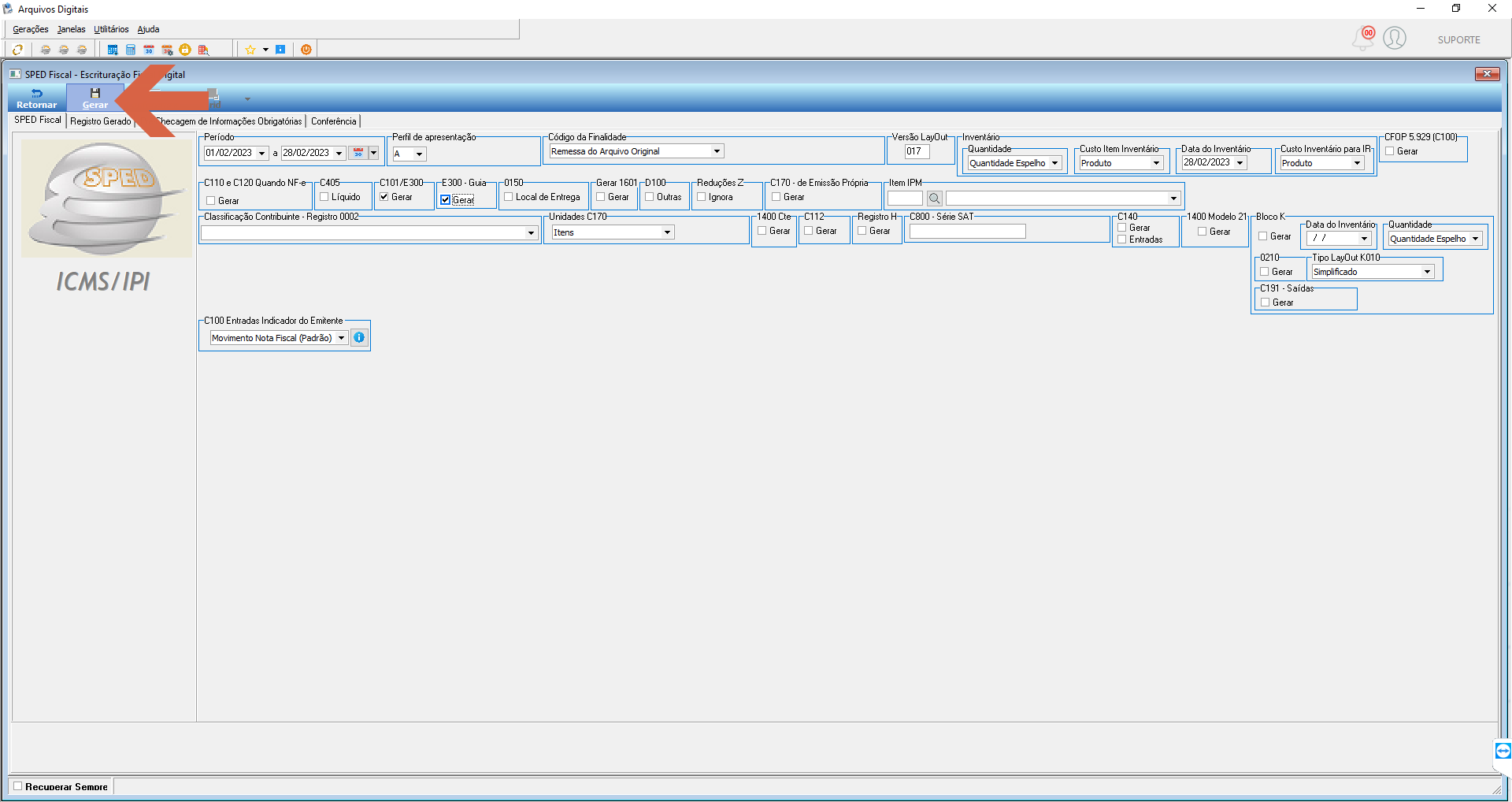The height and width of the screenshot is (802, 1512).
Task: Click the yellow star favorites icon
Action: click(x=250, y=50)
